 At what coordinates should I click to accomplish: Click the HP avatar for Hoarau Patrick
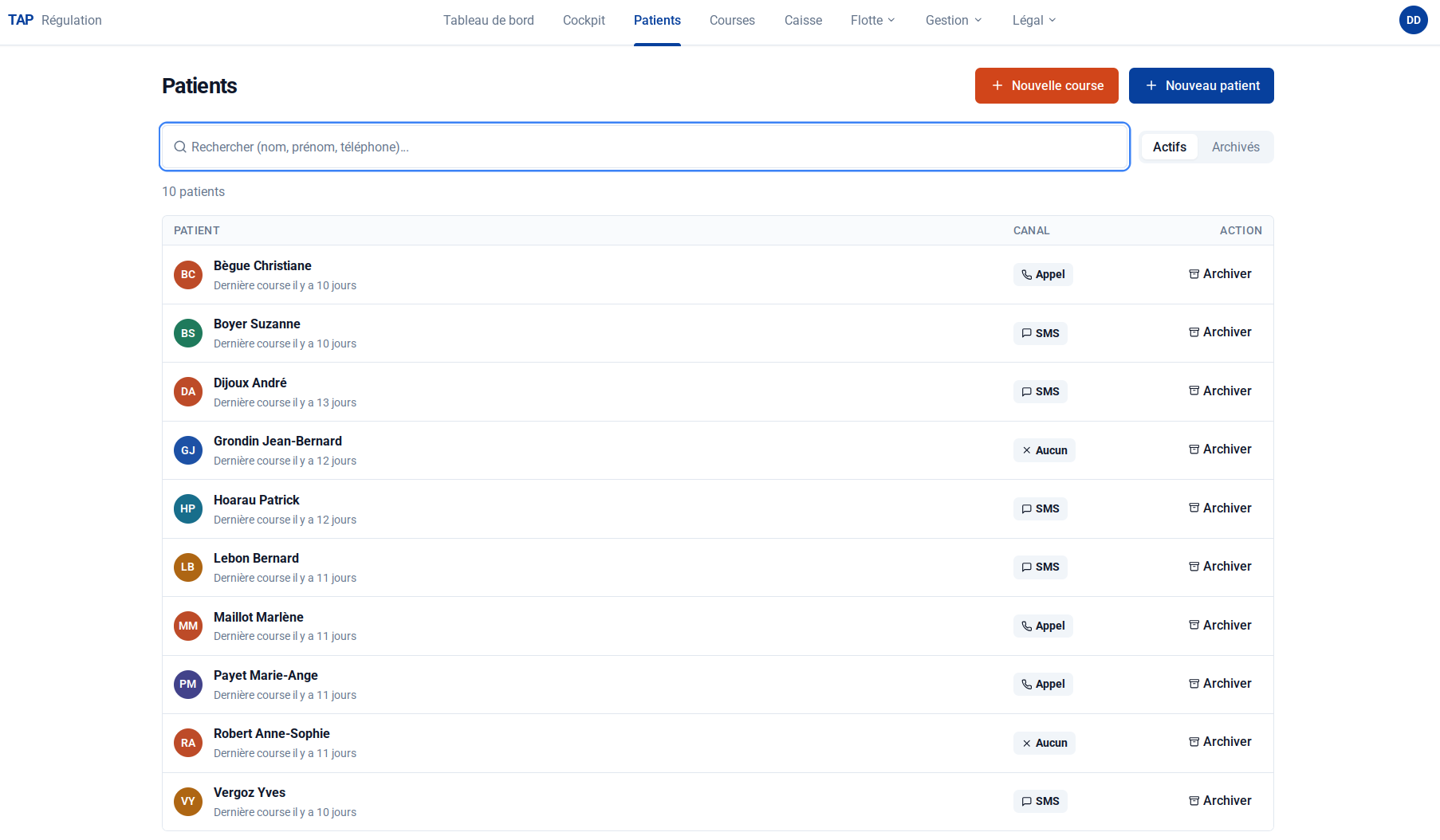(x=188, y=508)
